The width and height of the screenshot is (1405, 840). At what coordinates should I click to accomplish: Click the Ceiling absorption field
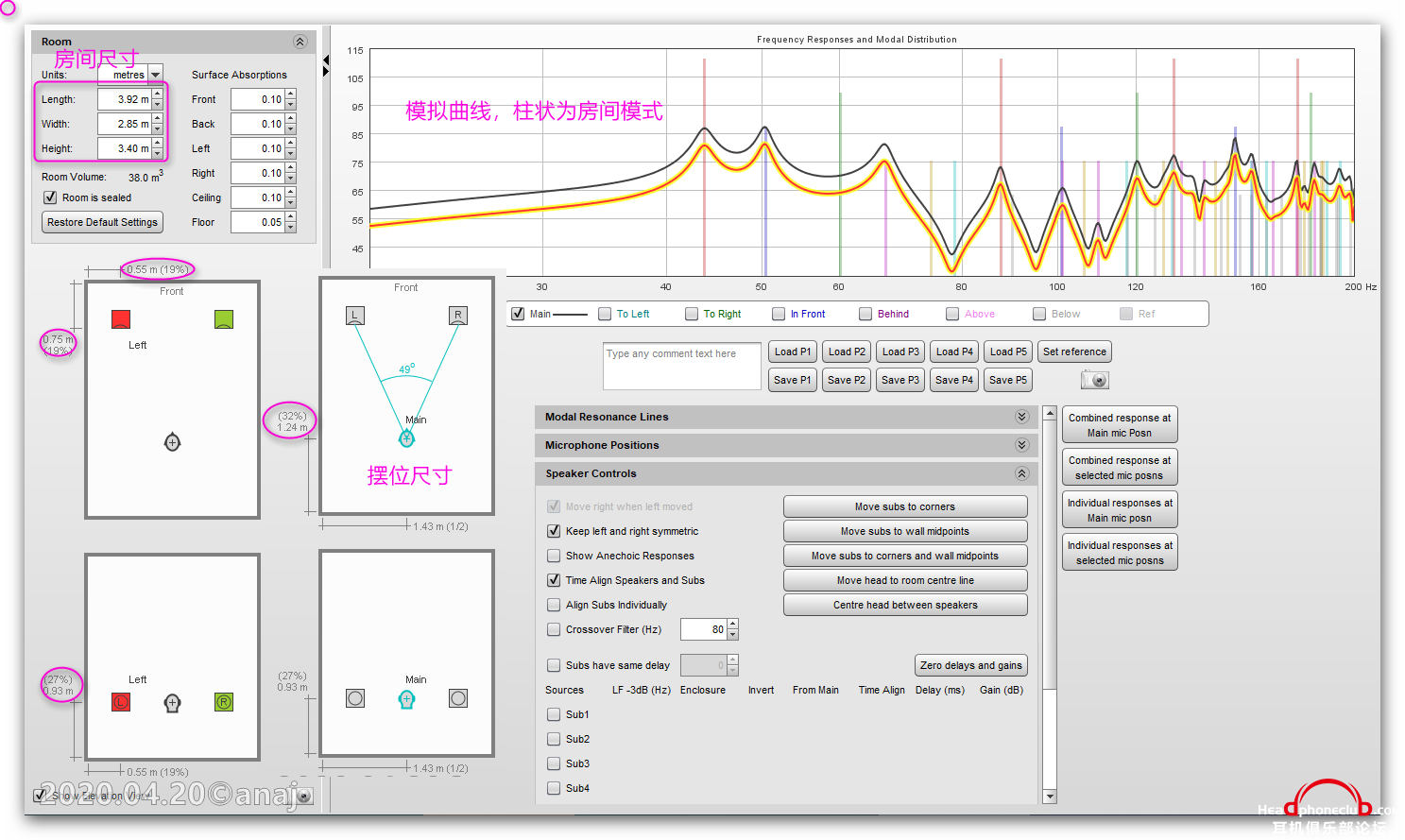click(x=258, y=197)
